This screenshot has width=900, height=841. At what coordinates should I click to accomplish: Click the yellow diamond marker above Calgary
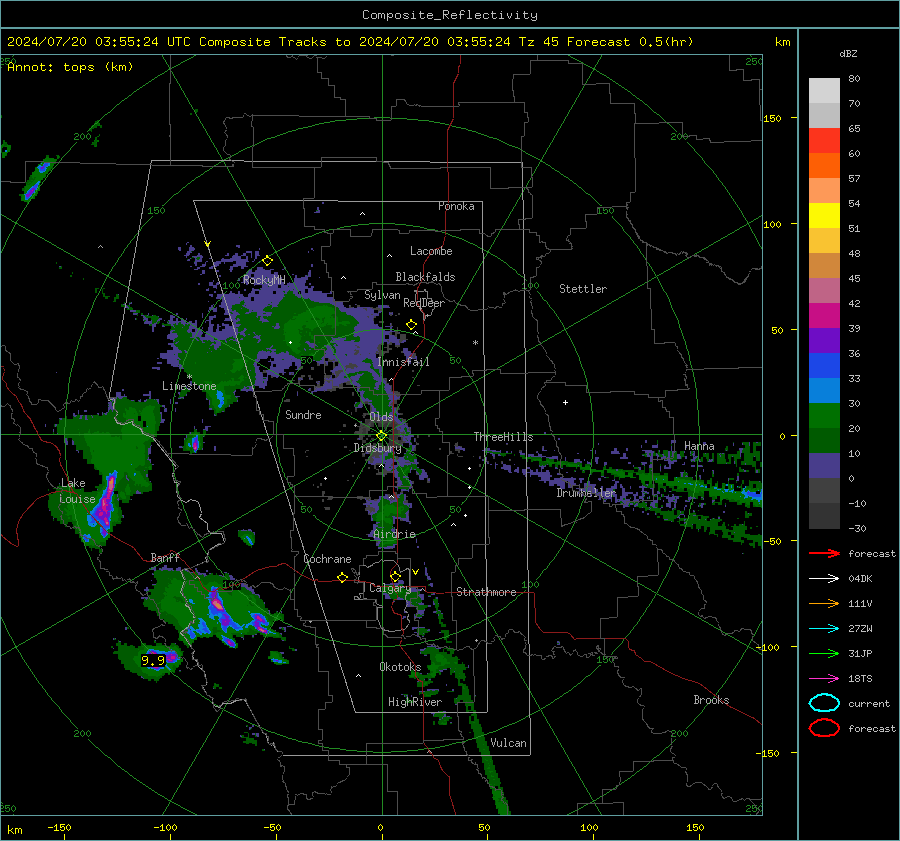point(395,576)
